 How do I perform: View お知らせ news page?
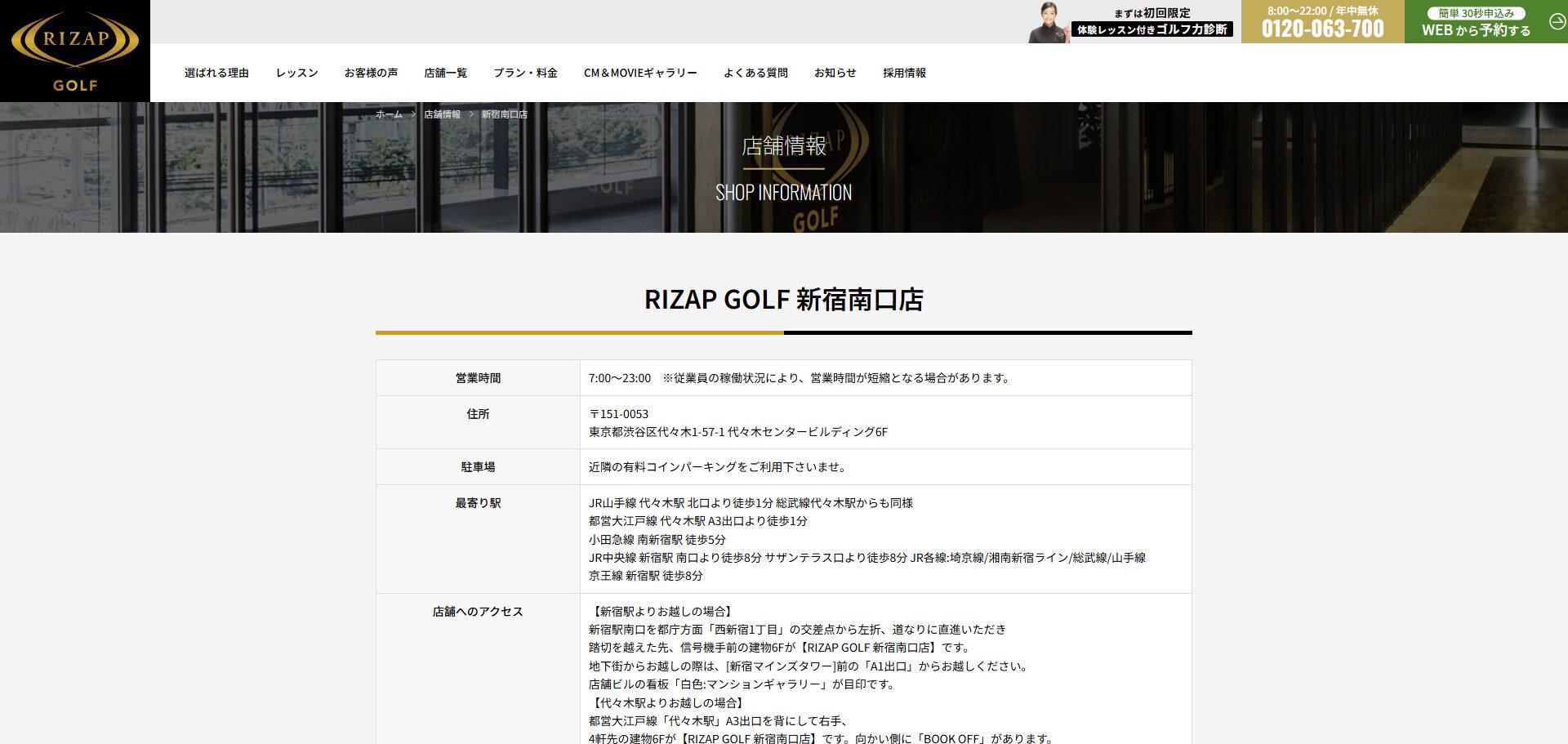click(835, 73)
